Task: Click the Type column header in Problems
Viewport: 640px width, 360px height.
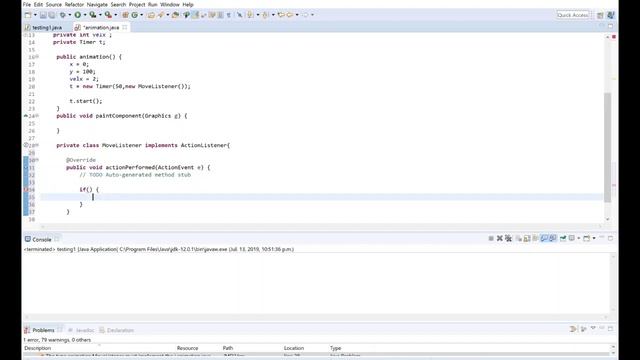Action: point(336,348)
